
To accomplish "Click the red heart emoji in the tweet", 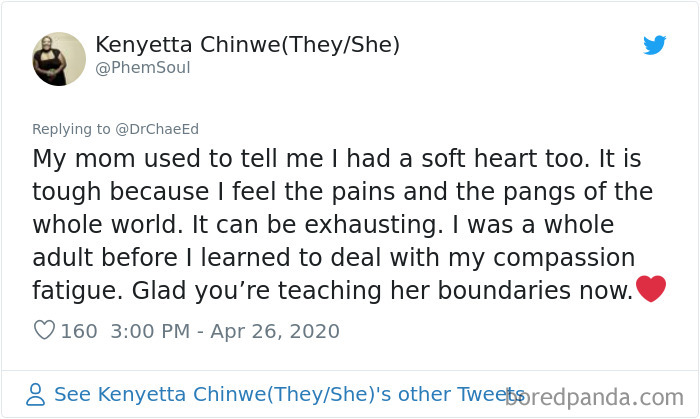I will [x=651, y=290].
